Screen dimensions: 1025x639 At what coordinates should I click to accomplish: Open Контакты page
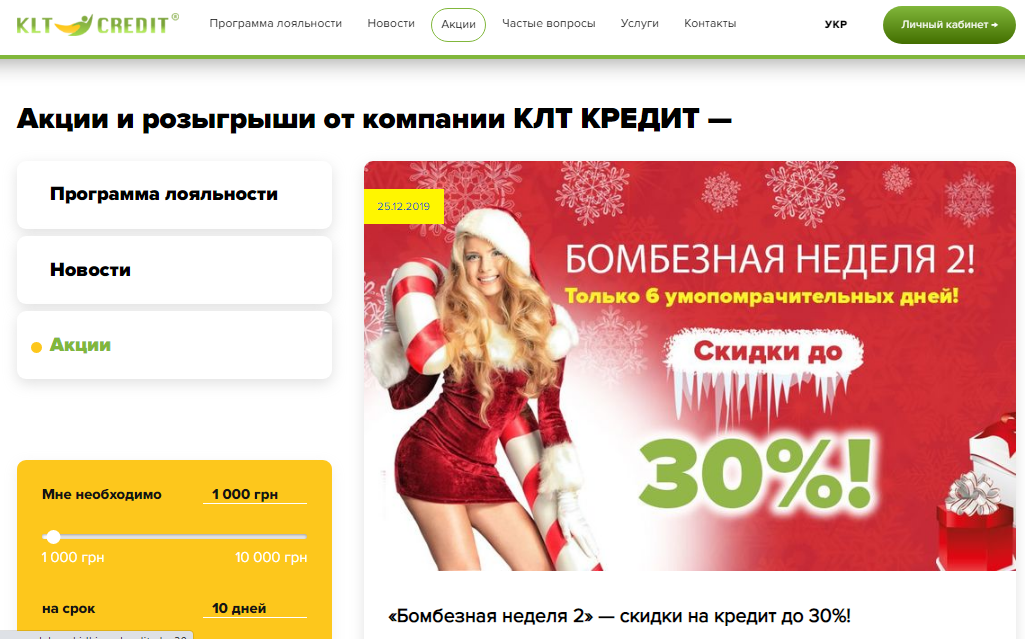coord(710,24)
